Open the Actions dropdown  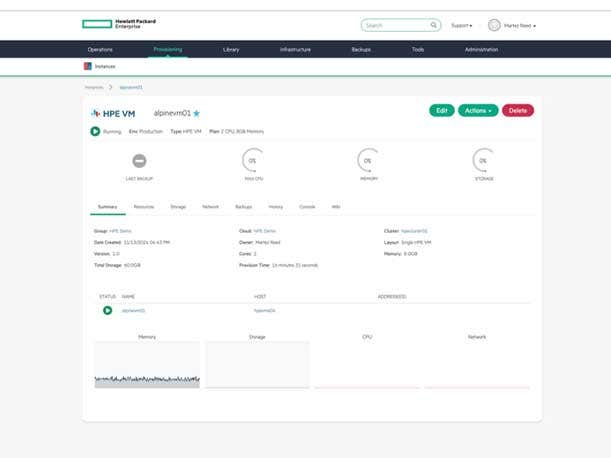coord(477,110)
